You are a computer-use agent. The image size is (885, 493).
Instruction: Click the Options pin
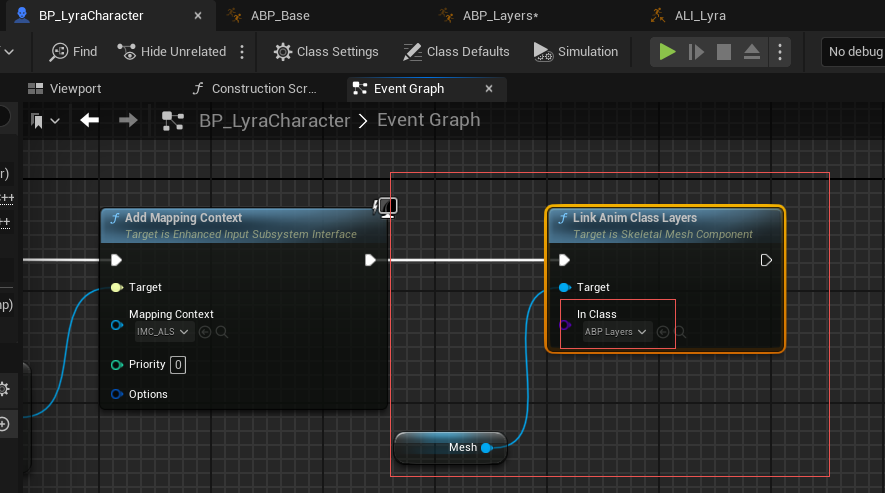tap(117, 394)
